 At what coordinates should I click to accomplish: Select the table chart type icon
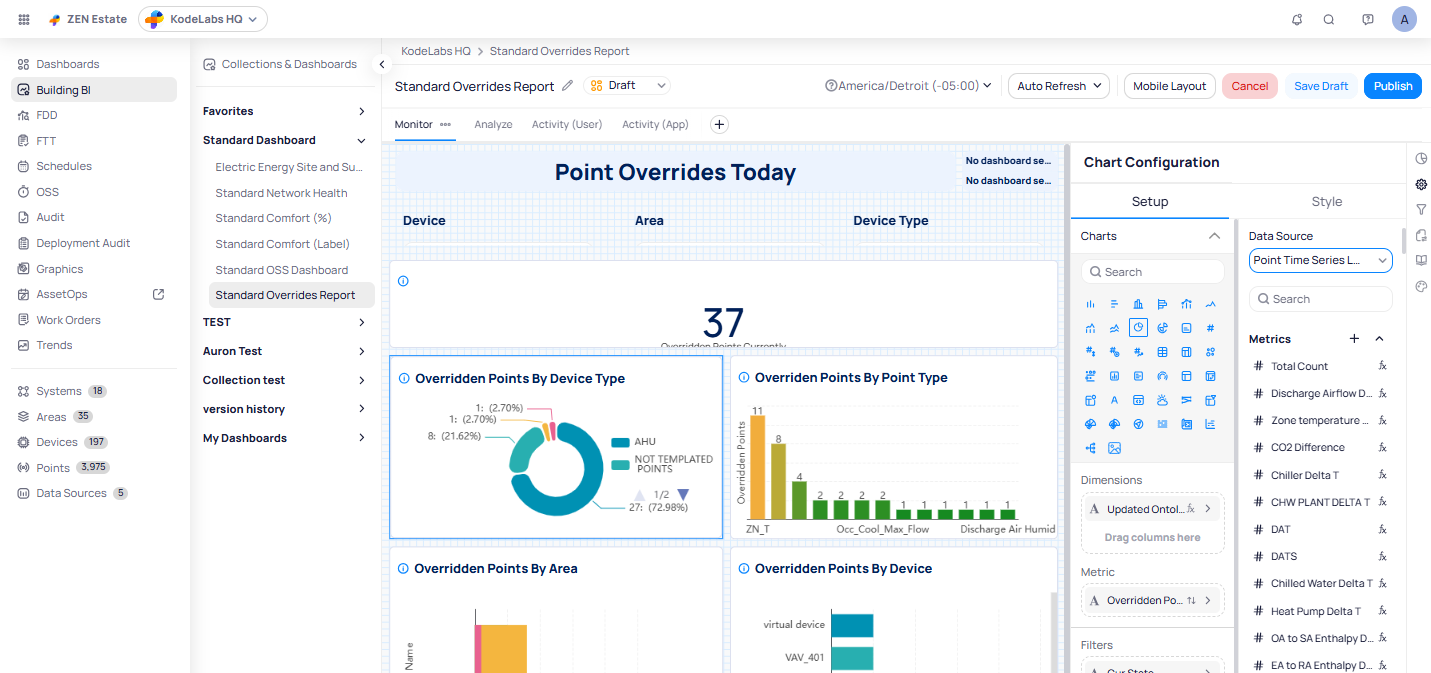[1162, 352]
